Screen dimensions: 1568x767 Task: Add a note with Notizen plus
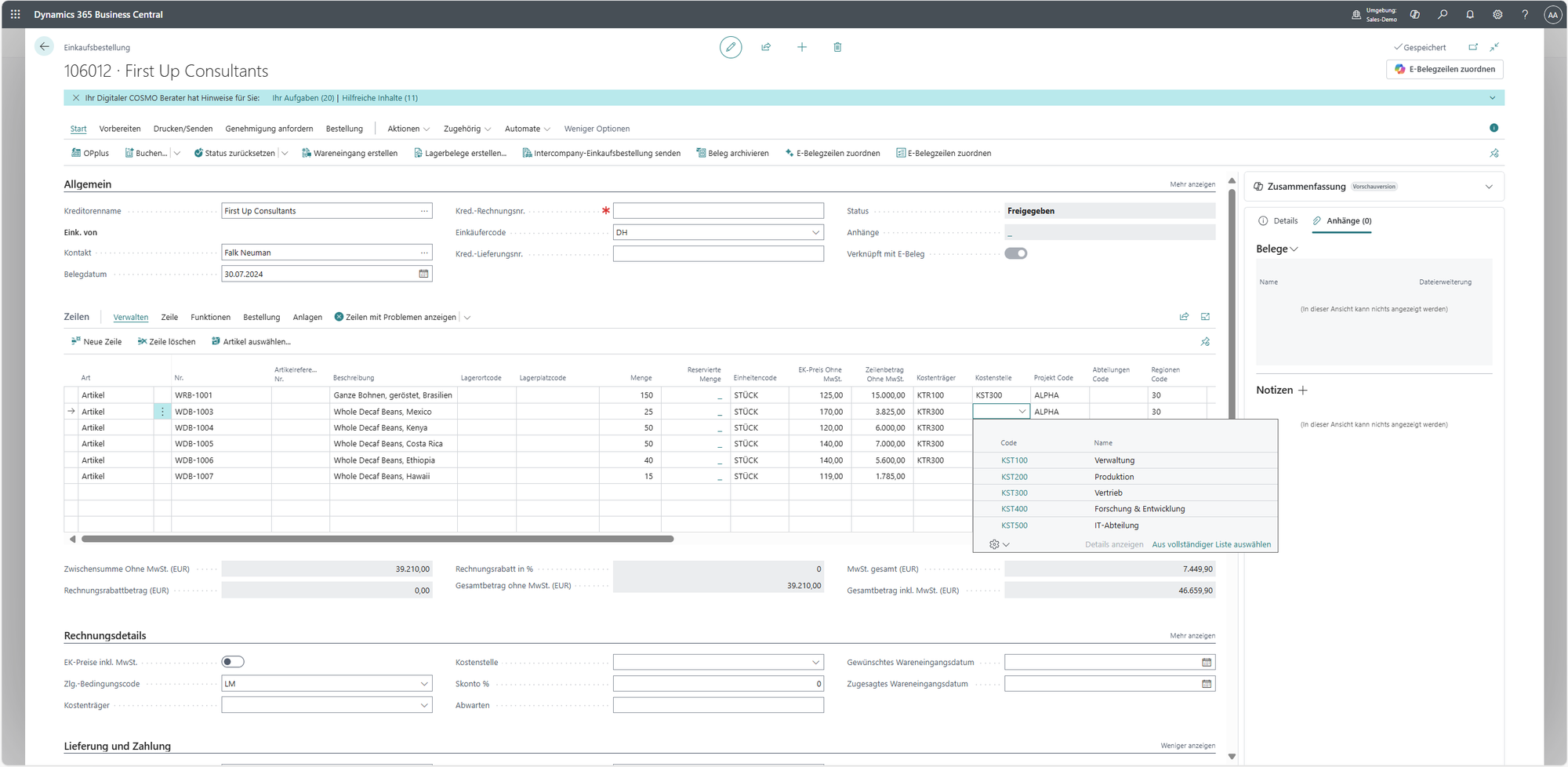[1303, 391]
